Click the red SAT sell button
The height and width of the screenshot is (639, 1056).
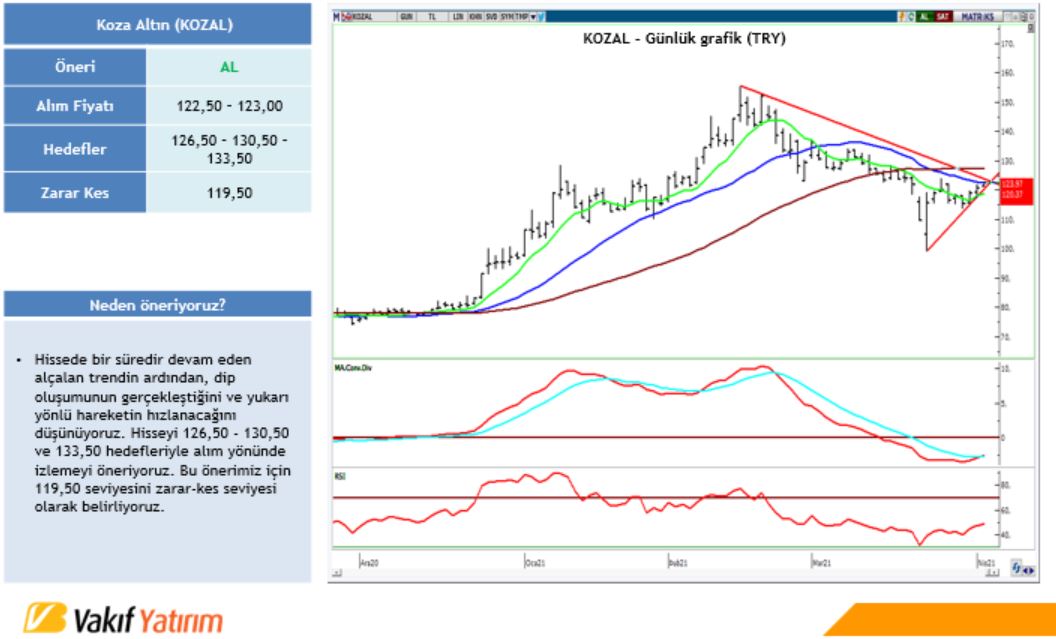tap(943, 16)
